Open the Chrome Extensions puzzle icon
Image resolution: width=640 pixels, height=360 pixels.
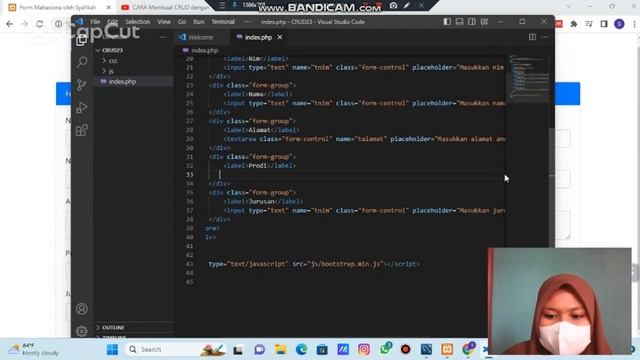573,24
